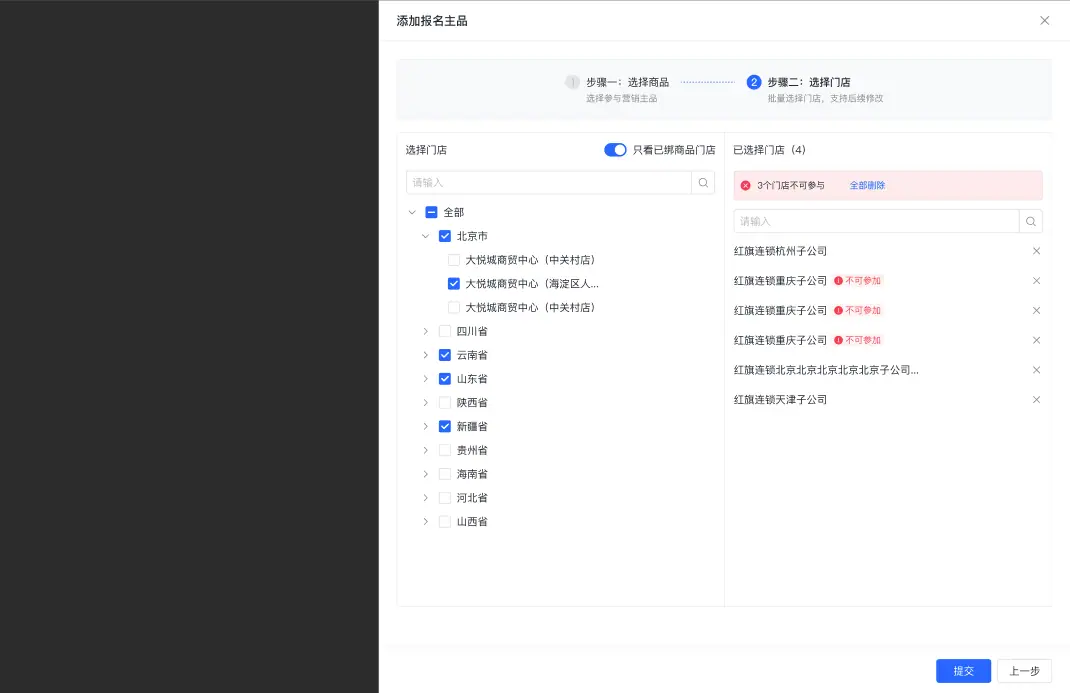Click the step 1 circle for 选择商品

click(x=572, y=82)
